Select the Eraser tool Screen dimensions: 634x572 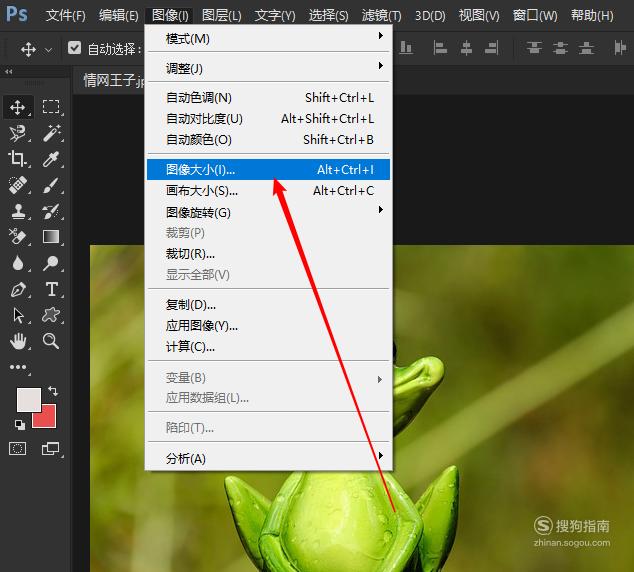coord(17,237)
